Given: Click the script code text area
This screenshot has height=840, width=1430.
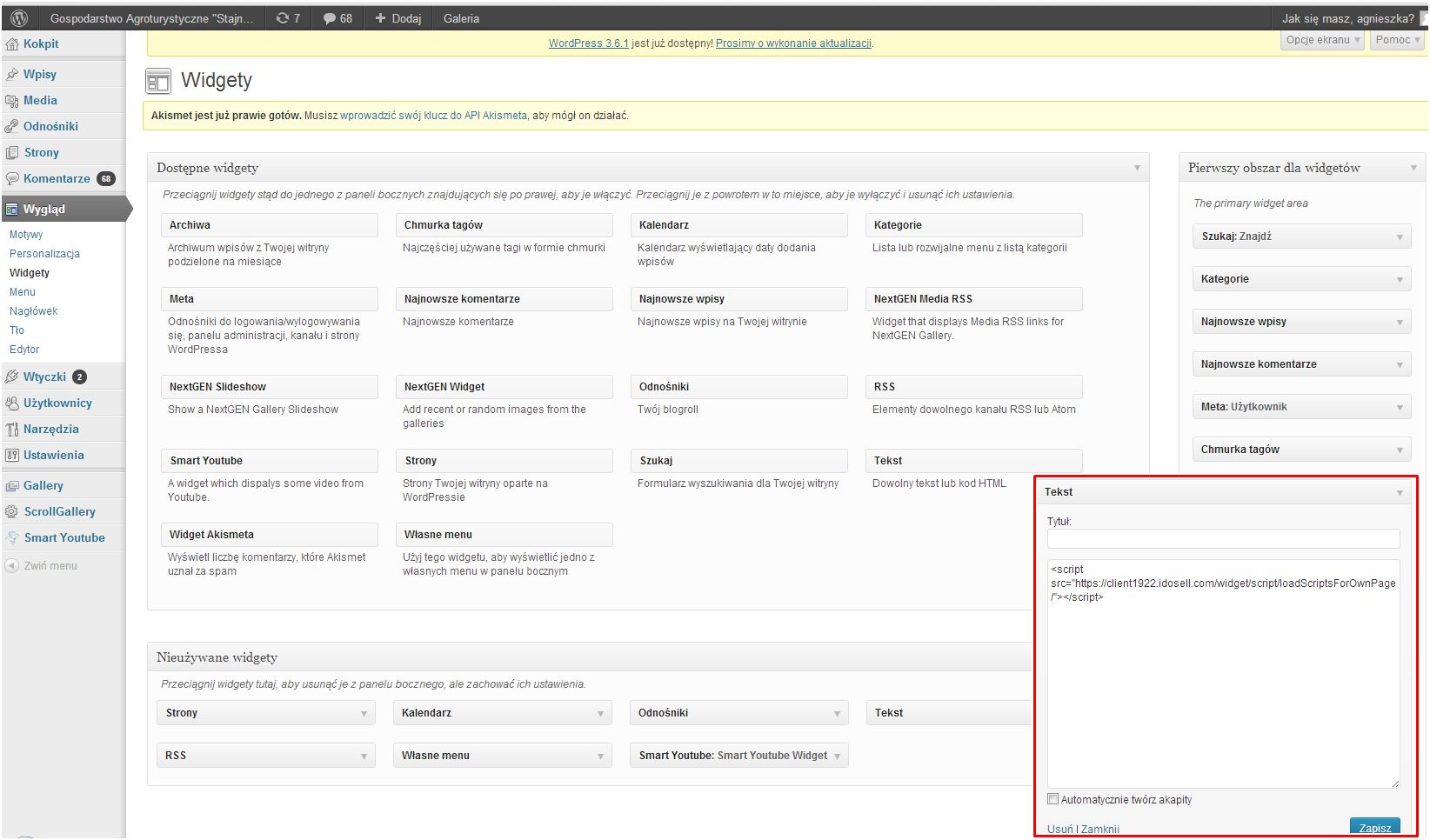Looking at the screenshot, I should 1223,675.
